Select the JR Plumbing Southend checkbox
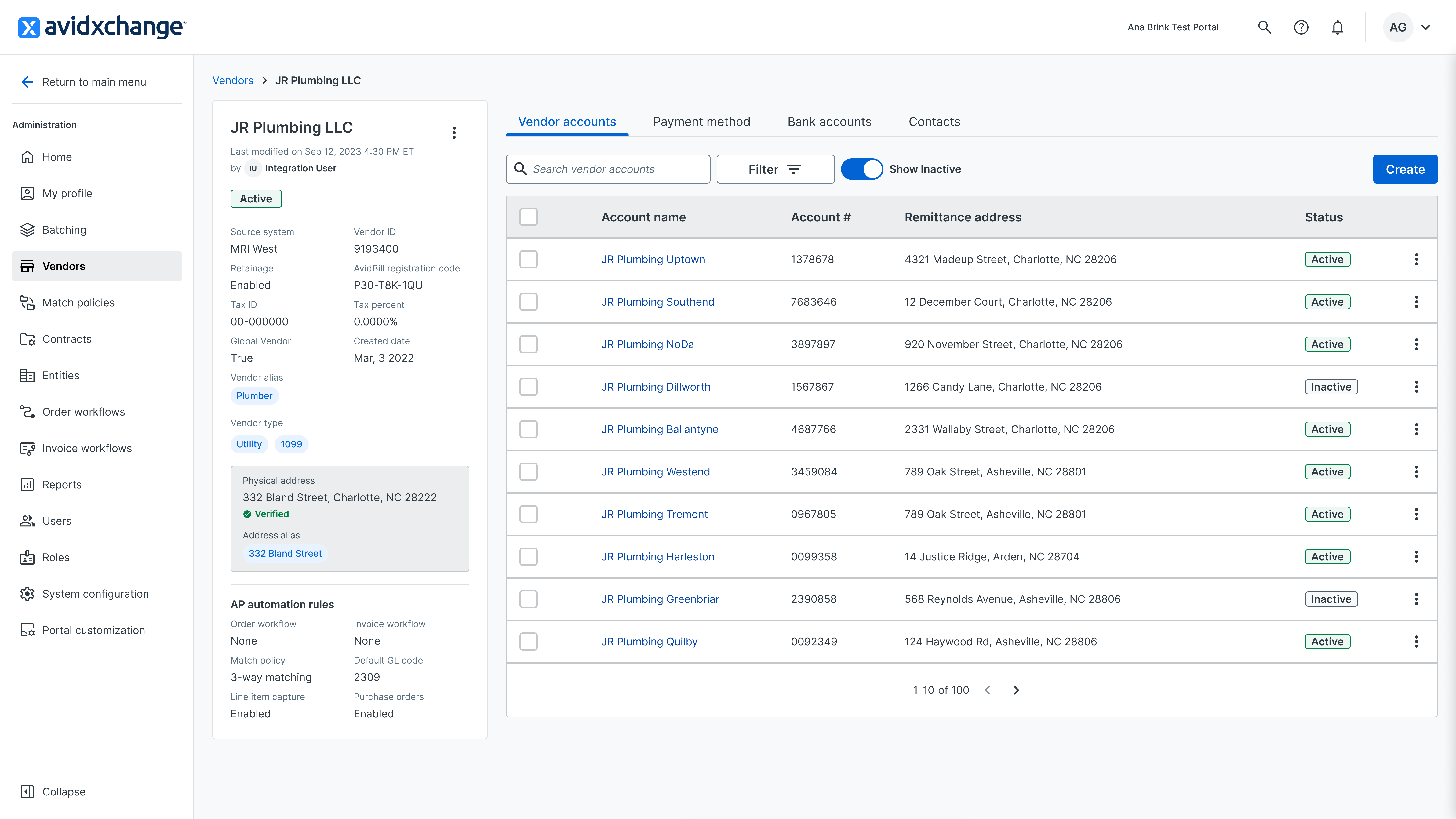Image resolution: width=1456 pixels, height=819 pixels. click(x=529, y=302)
